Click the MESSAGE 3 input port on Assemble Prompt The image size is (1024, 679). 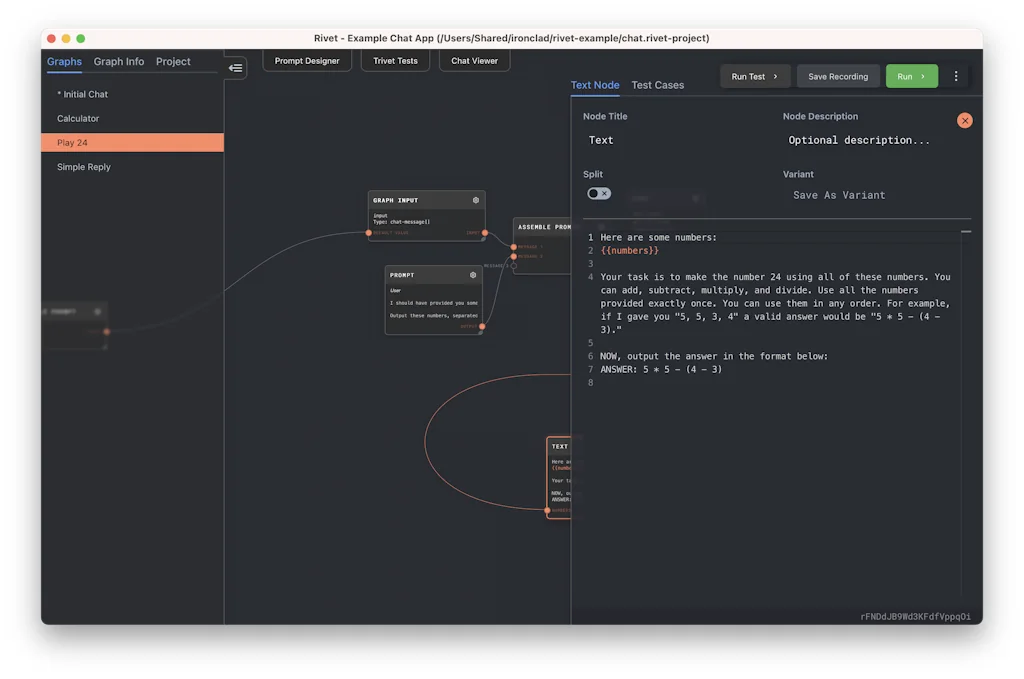click(x=514, y=266)
